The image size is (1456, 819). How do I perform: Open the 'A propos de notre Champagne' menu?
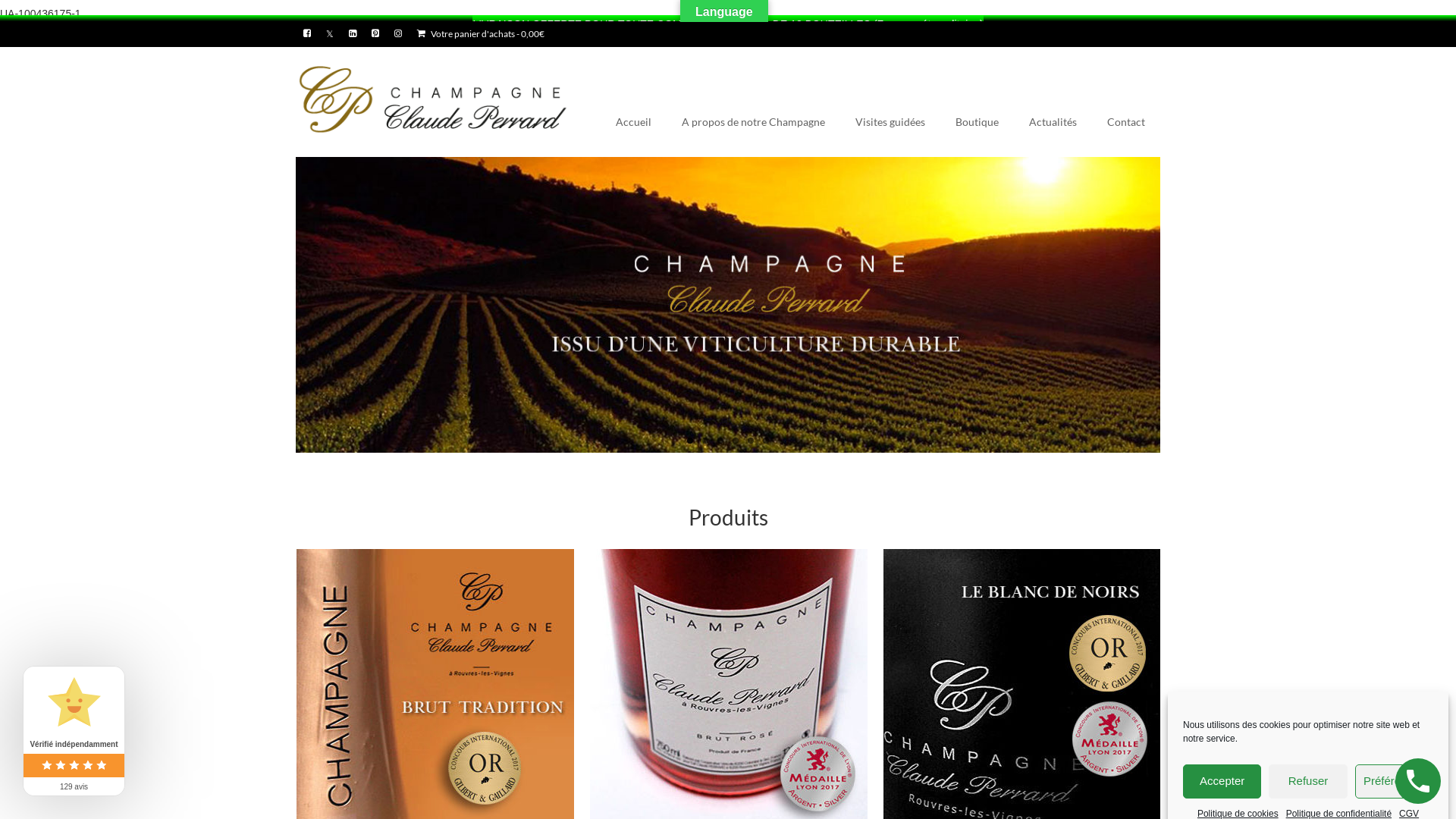753,122
